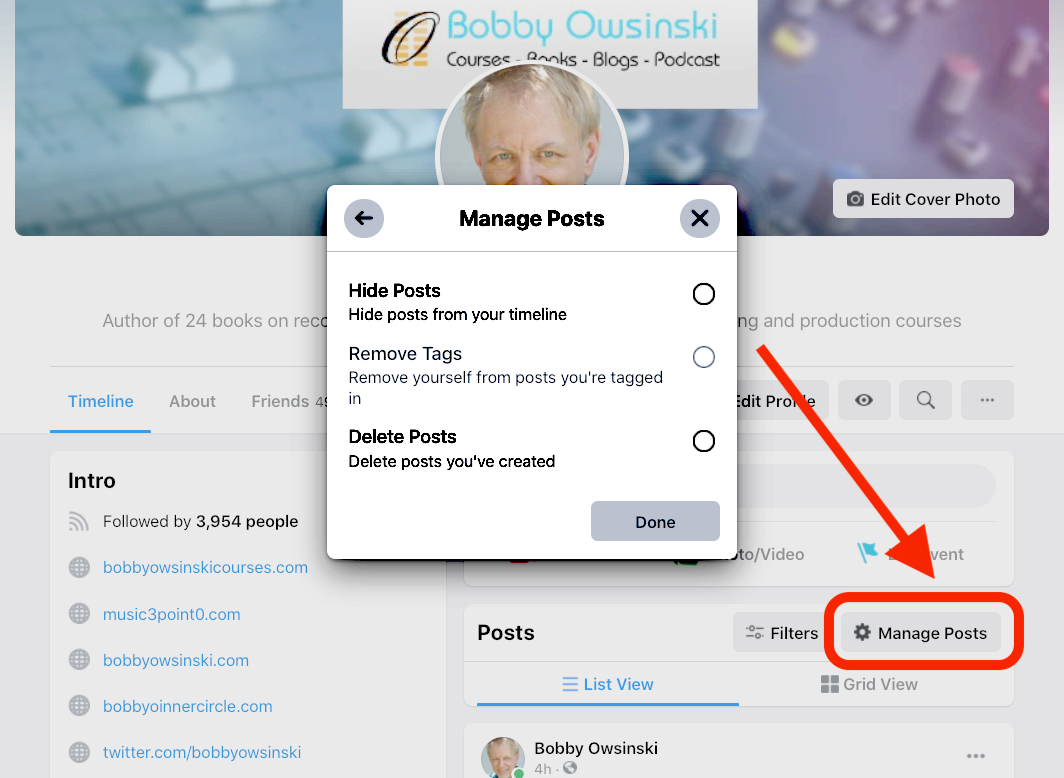Click Bobby Owsinski post avatar thumbnail

click(503, 757)
